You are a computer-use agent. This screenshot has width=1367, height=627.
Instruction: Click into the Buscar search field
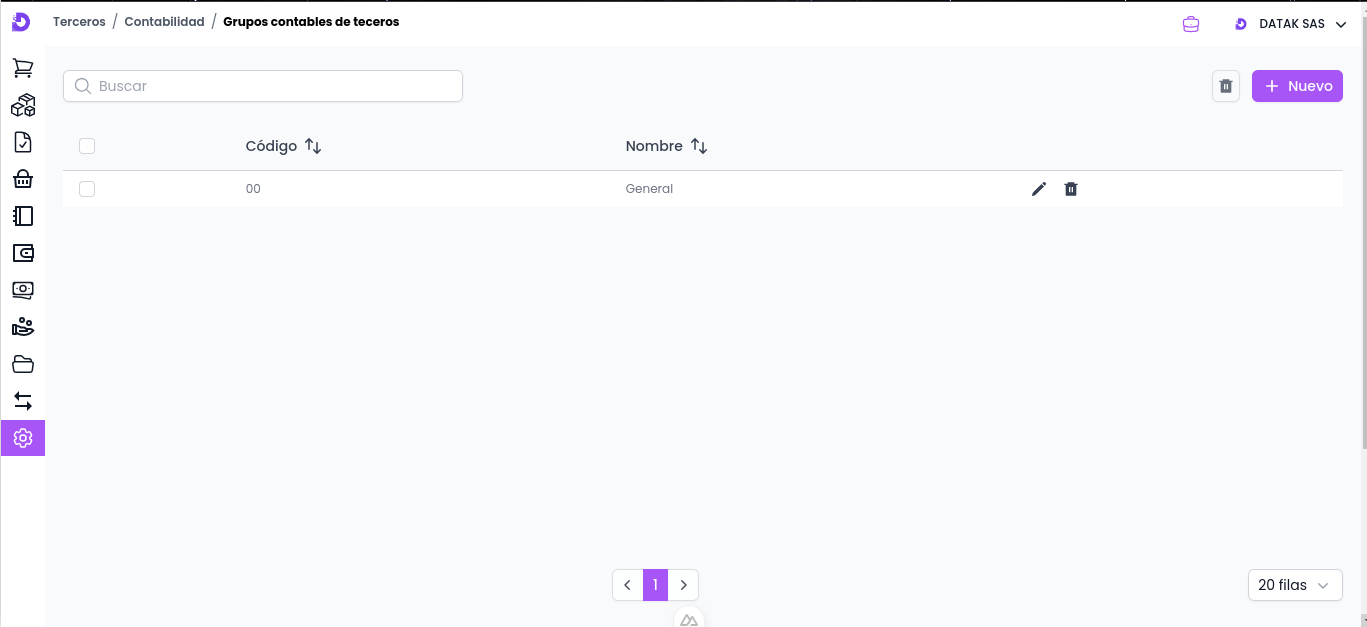pos(263,86)
